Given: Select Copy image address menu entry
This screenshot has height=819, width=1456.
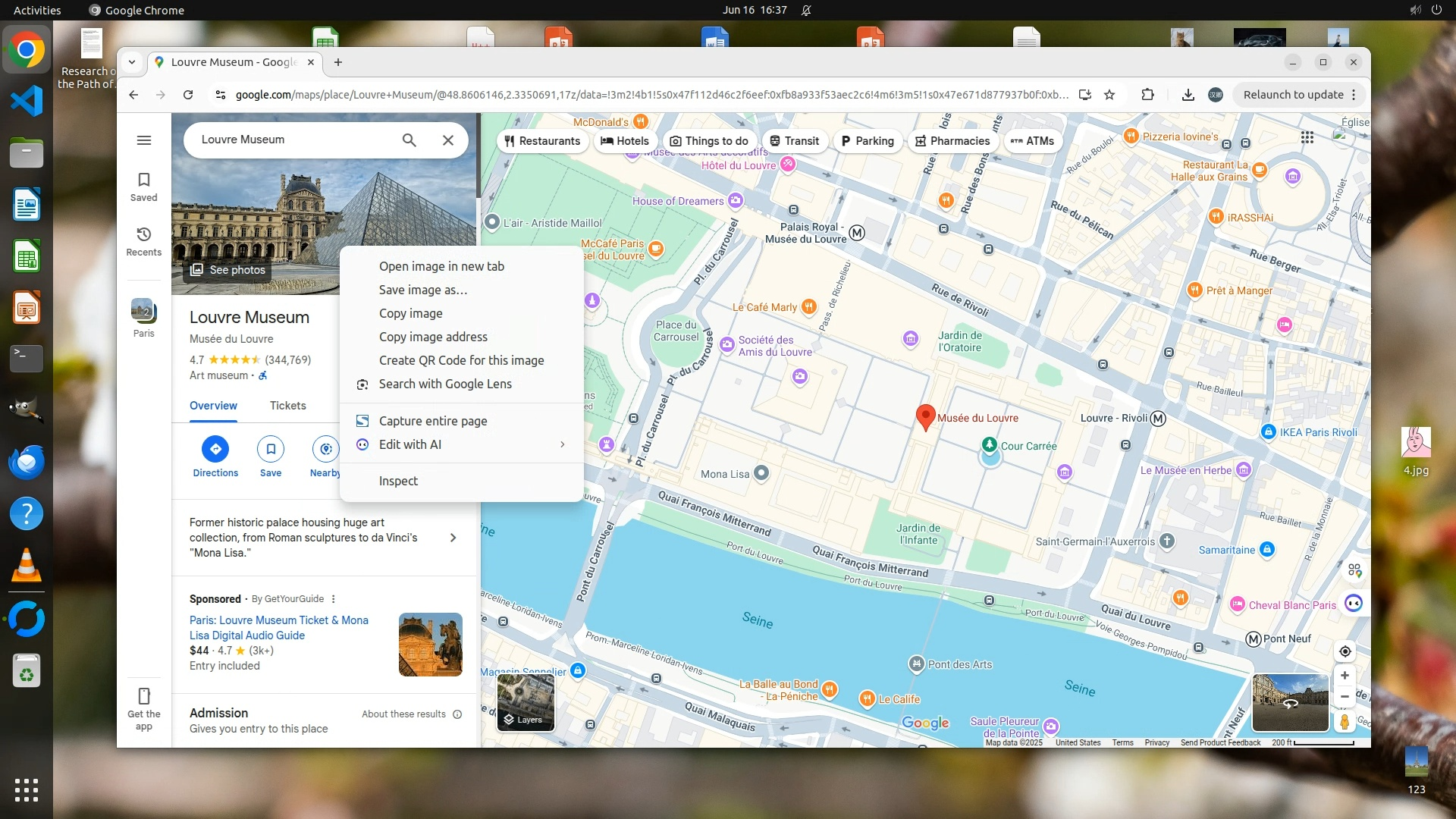Looking at the screenshot, I should 433,337.
